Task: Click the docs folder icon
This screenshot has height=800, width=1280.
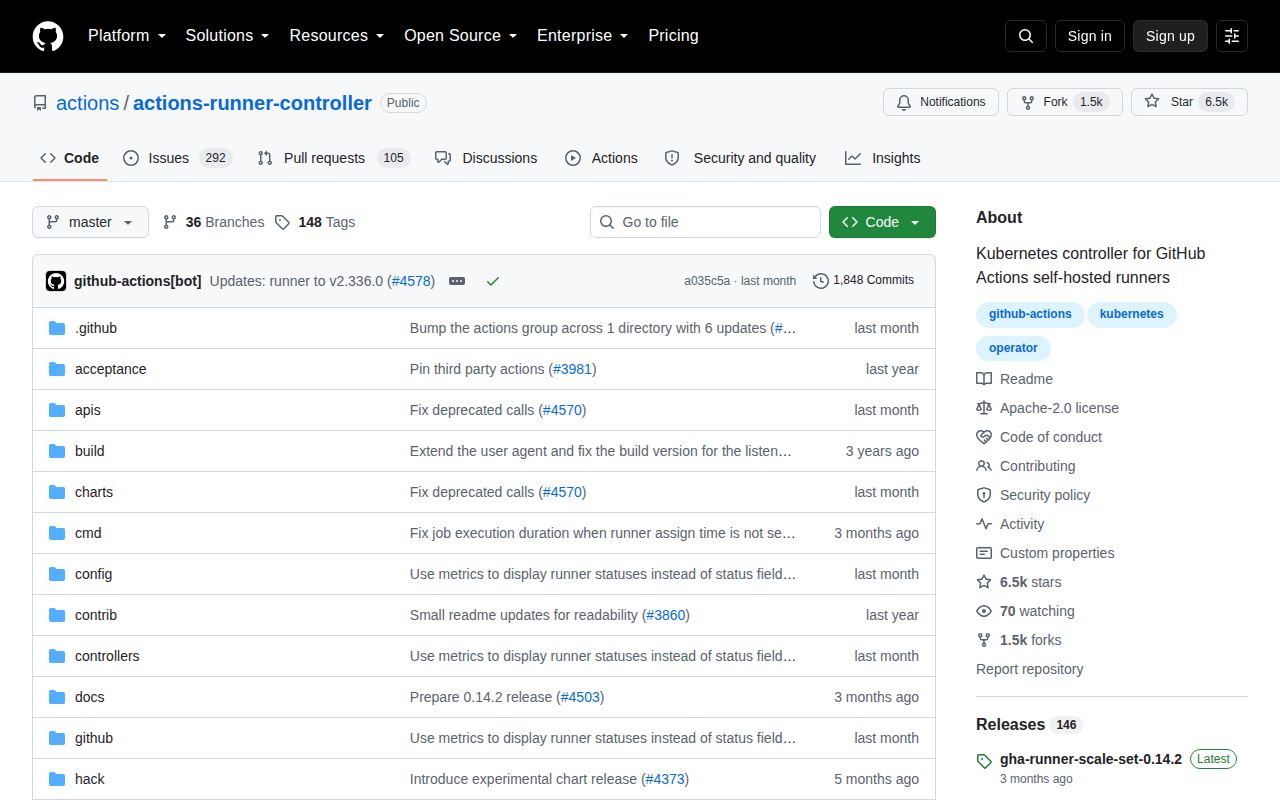Action: click(57, 697)
